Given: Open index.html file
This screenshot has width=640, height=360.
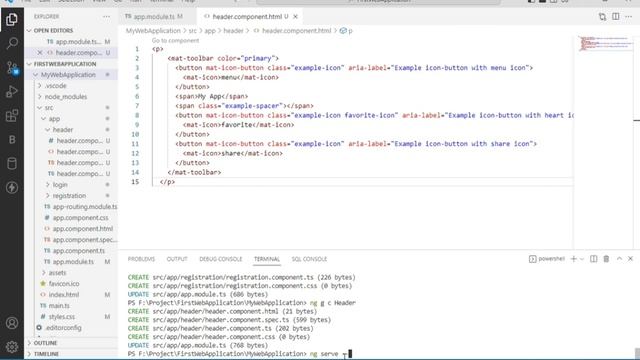Looking at the screenshot, I should pos(64,295).
